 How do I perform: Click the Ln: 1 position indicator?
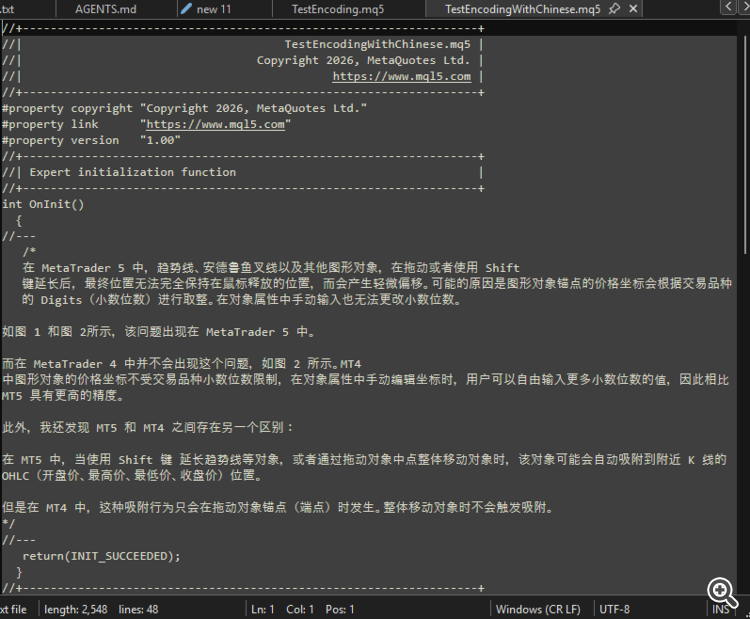click(263, 609)
